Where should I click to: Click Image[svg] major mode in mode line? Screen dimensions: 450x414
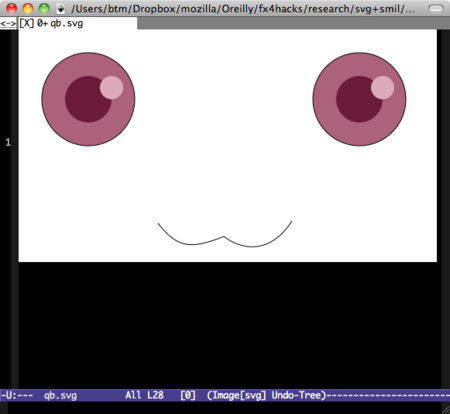point(239,395)
